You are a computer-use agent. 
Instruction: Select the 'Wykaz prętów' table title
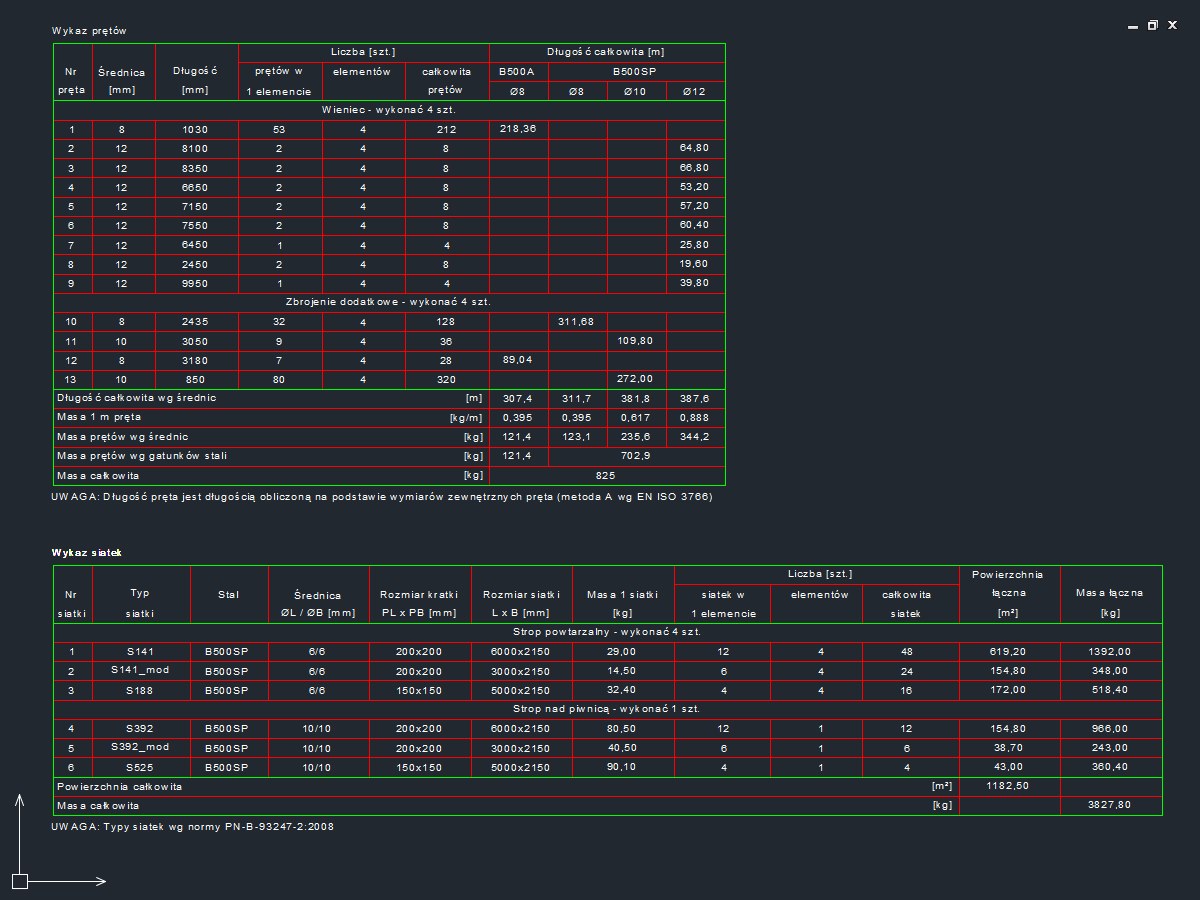[x=89, y=31]
